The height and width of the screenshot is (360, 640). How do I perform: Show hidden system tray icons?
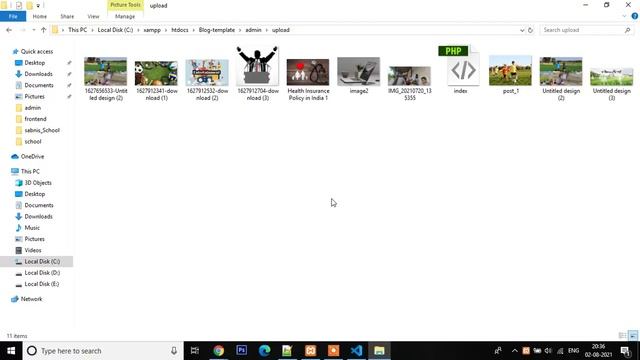(514, 351)
